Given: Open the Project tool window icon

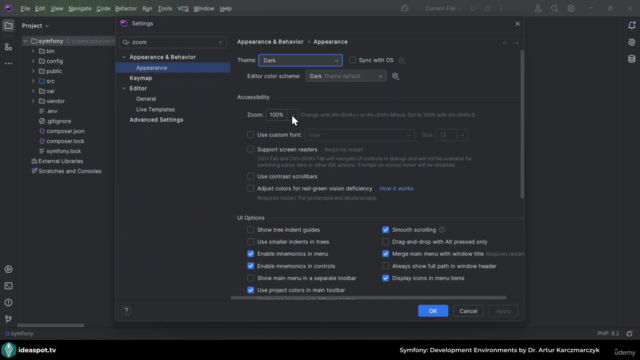Looking at the screenshot, I should point(8,26).
